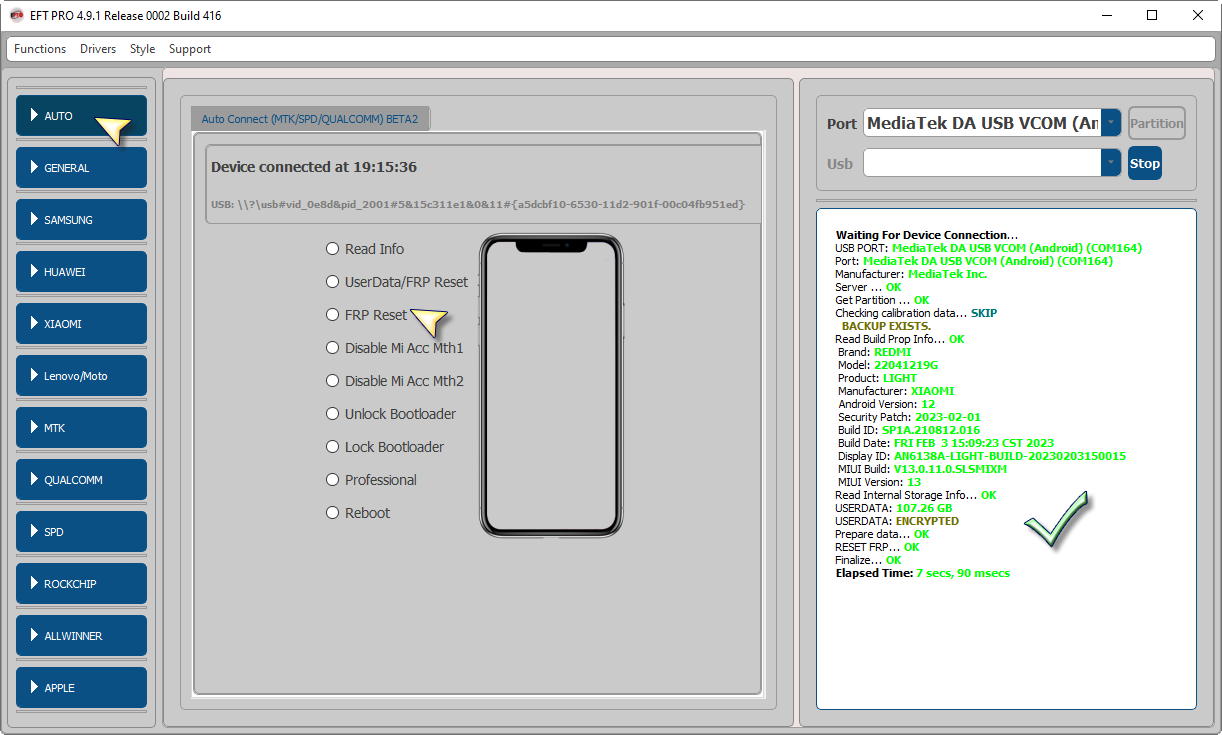This screenshot has height=735, width=1222.
Task: Click the phone illustration in the center
Action: (550, 386)
